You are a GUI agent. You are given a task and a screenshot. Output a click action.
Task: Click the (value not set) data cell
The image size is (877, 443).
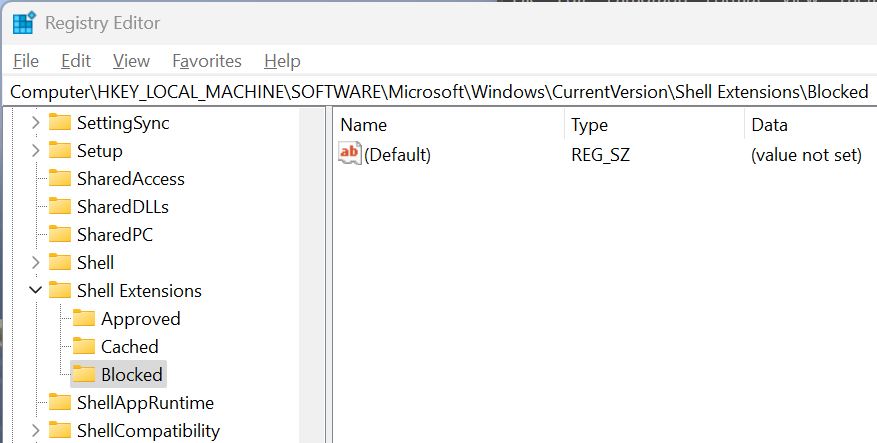coord(806,154)
